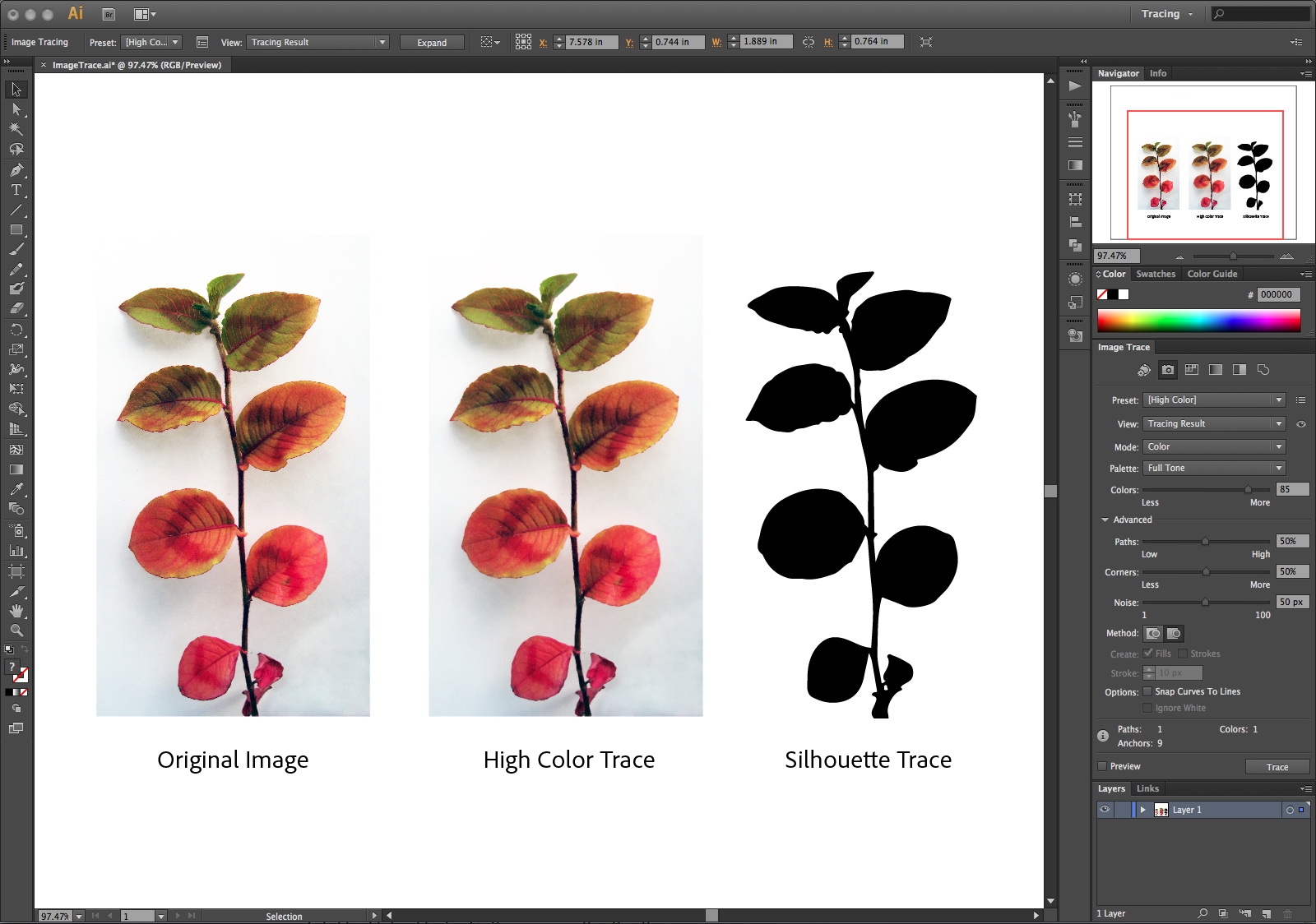Select the Magic Wand tool
Image resolution: width=1316 pixels, height=924 pixels.
[16, 129]
